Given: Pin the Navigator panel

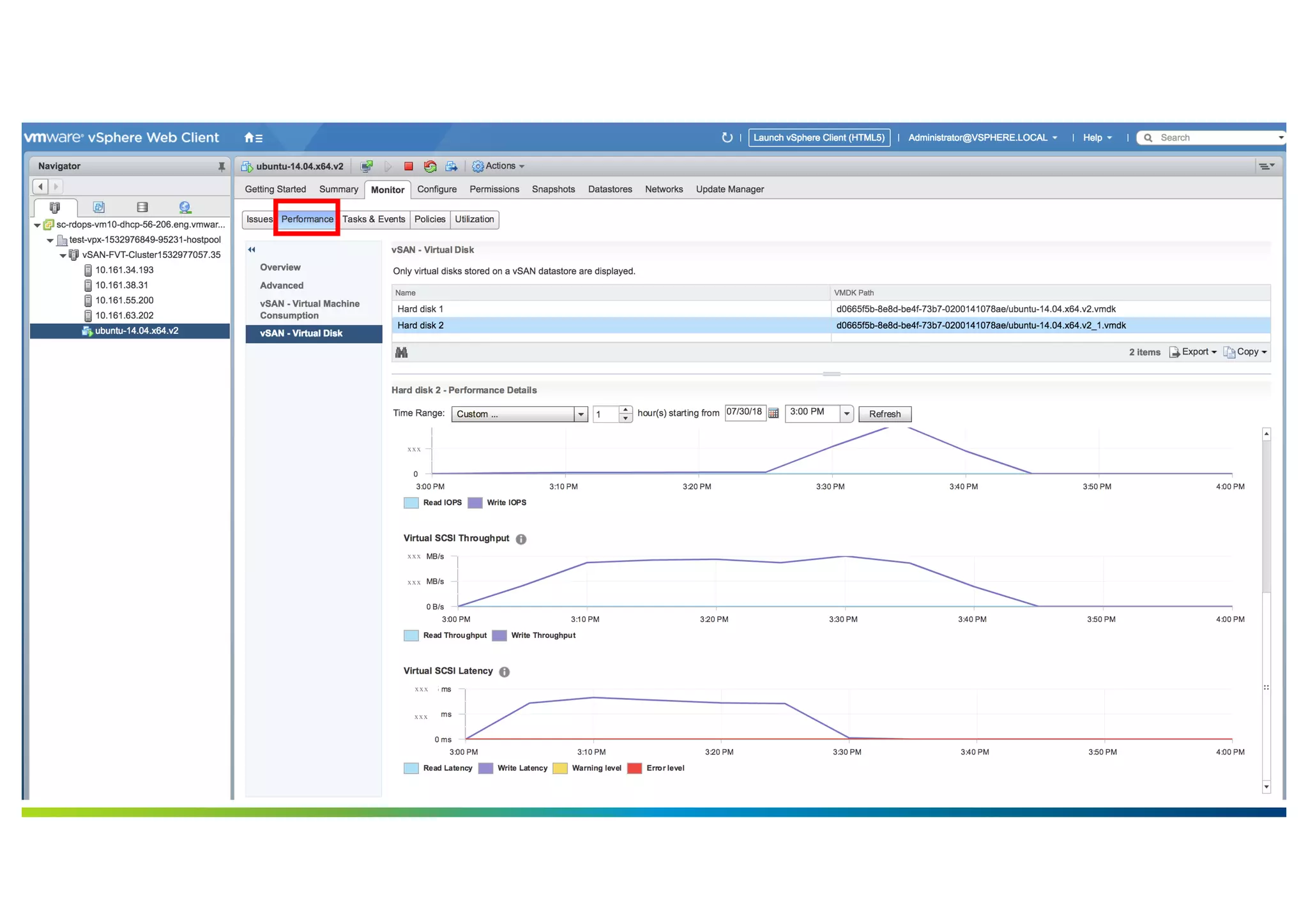Looking at the screenshot, I should coord(221,167).
